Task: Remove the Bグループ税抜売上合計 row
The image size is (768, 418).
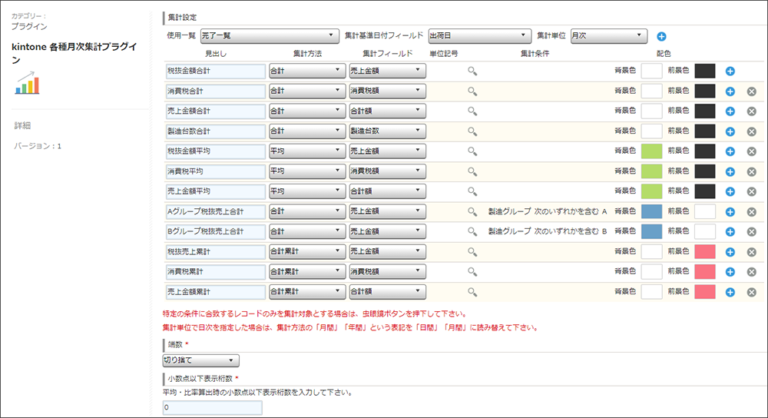Action: 751,232
